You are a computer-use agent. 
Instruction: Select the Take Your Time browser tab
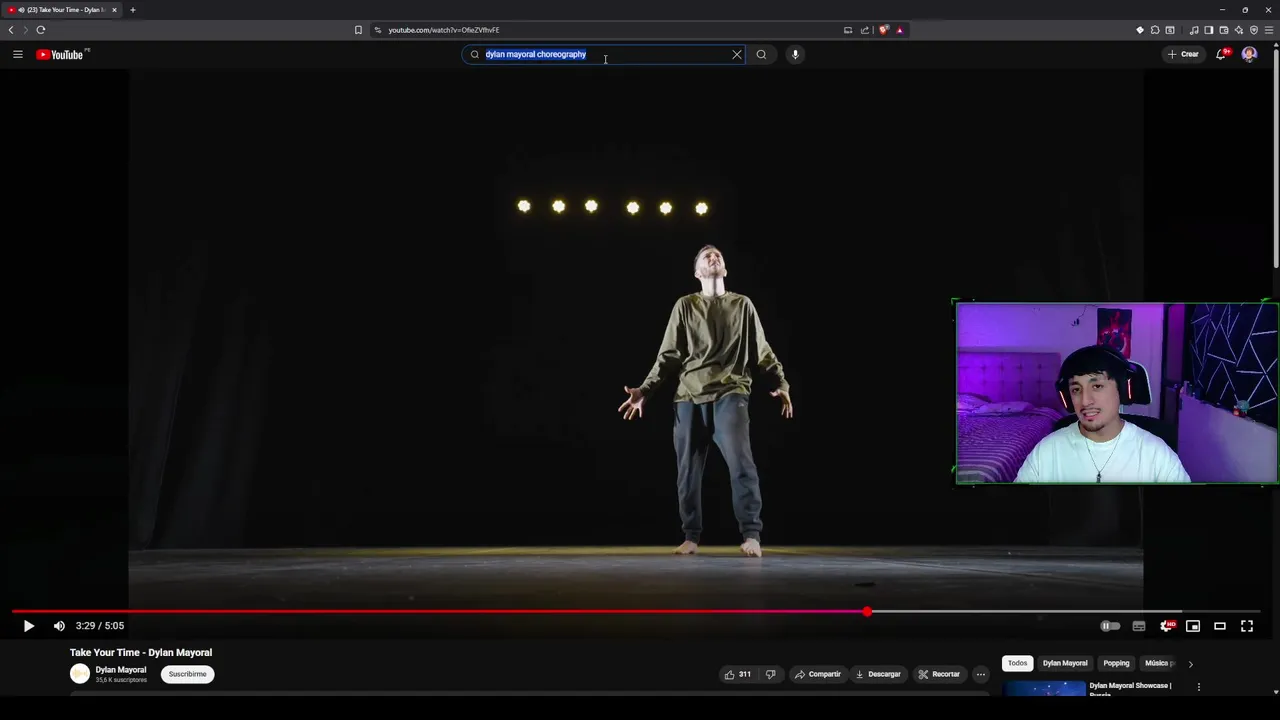tap(61, 10)
